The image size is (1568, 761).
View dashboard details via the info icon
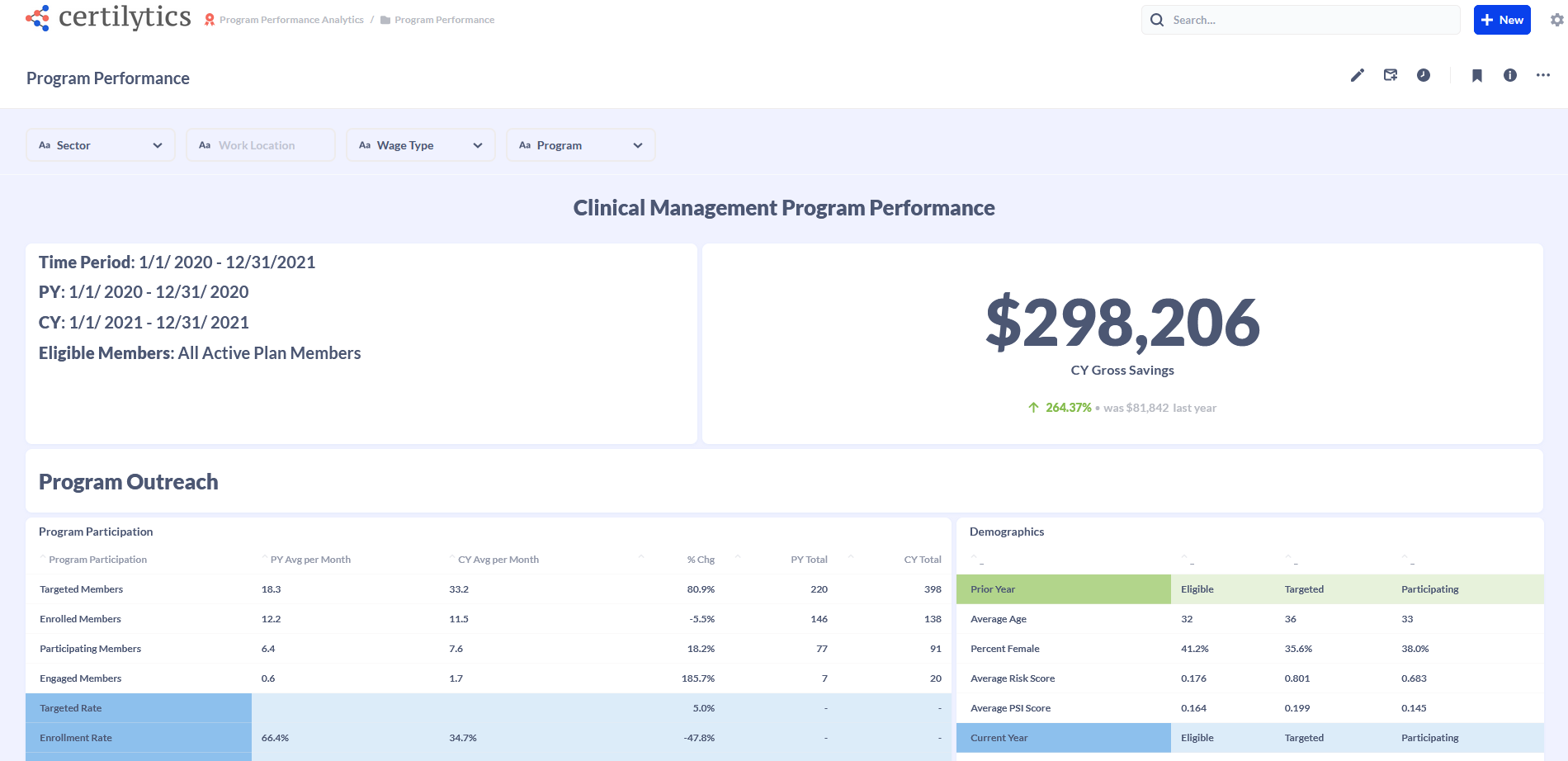[x=1509, y=75]
